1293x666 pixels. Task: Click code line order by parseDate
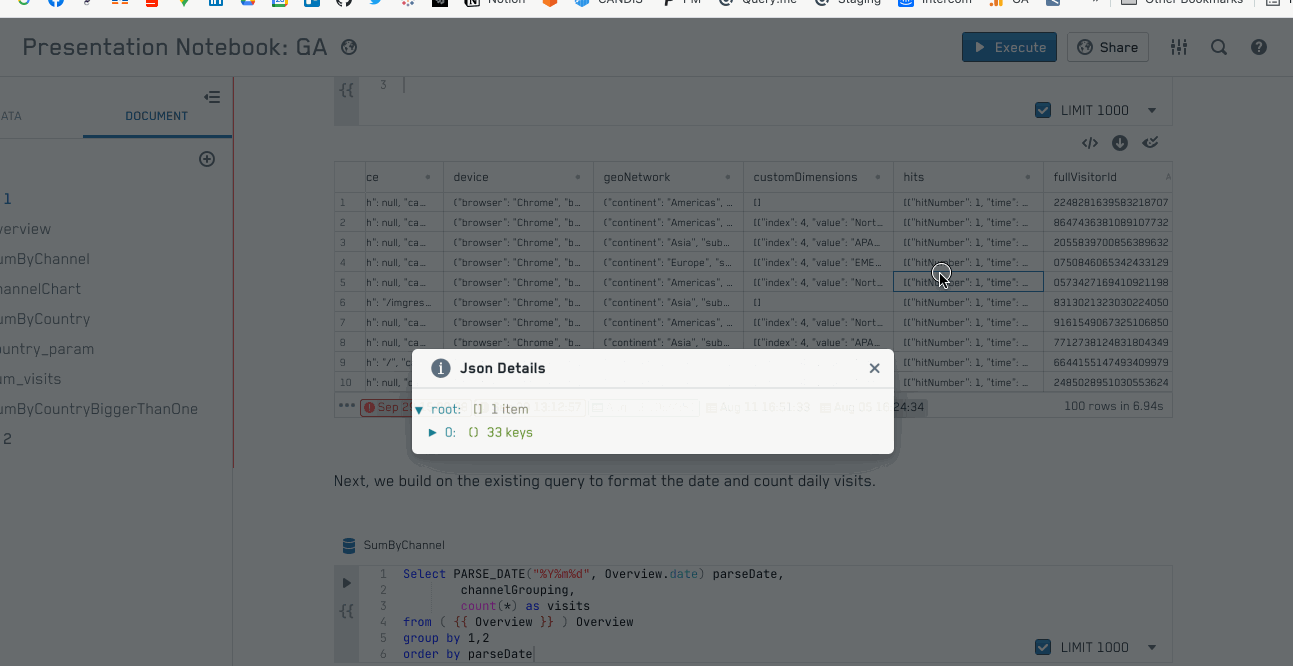tap(468, 654)
